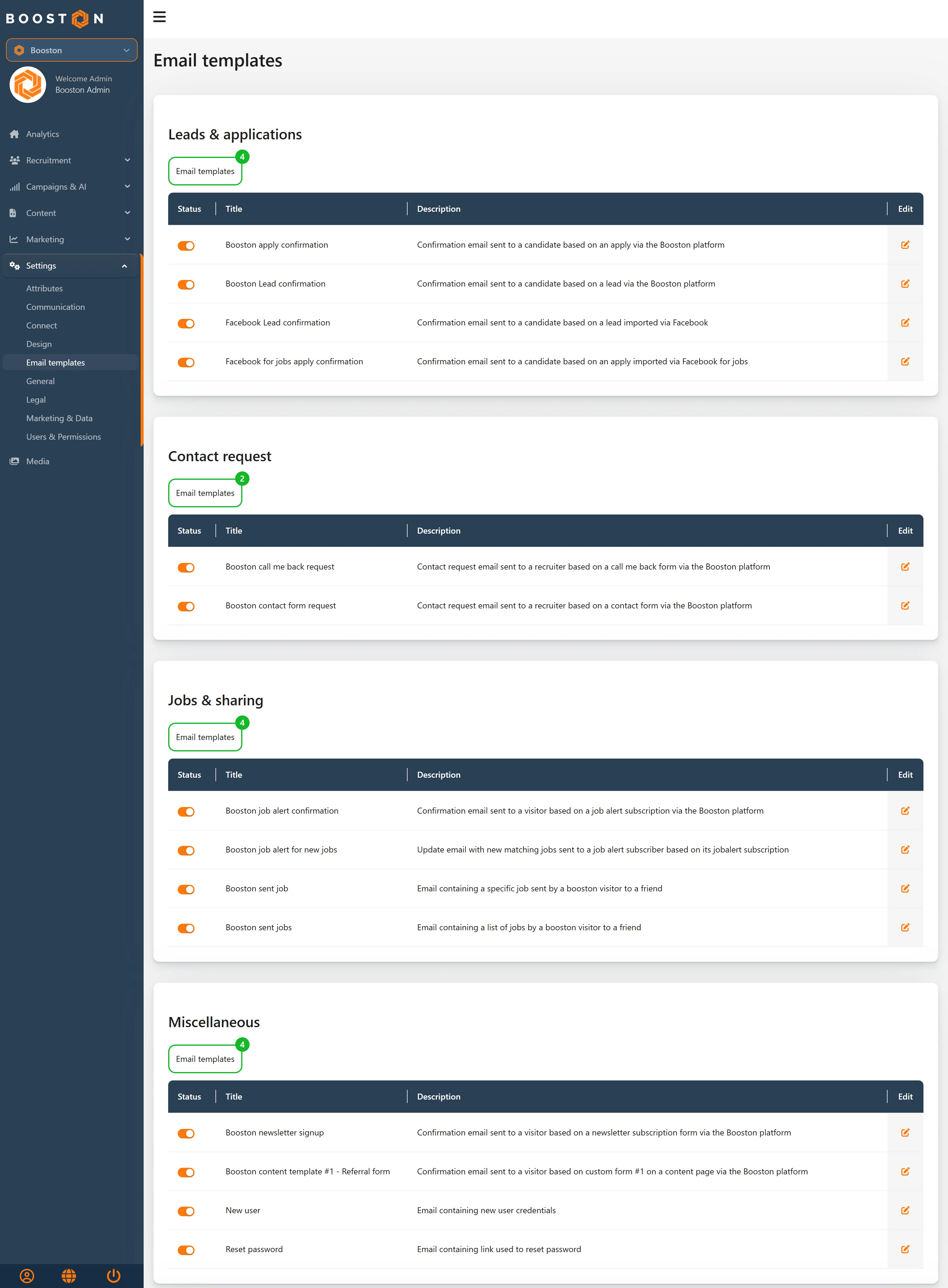
Task: Disable Facebook Lead confirmation email
Action: click(x=186, y=324)
